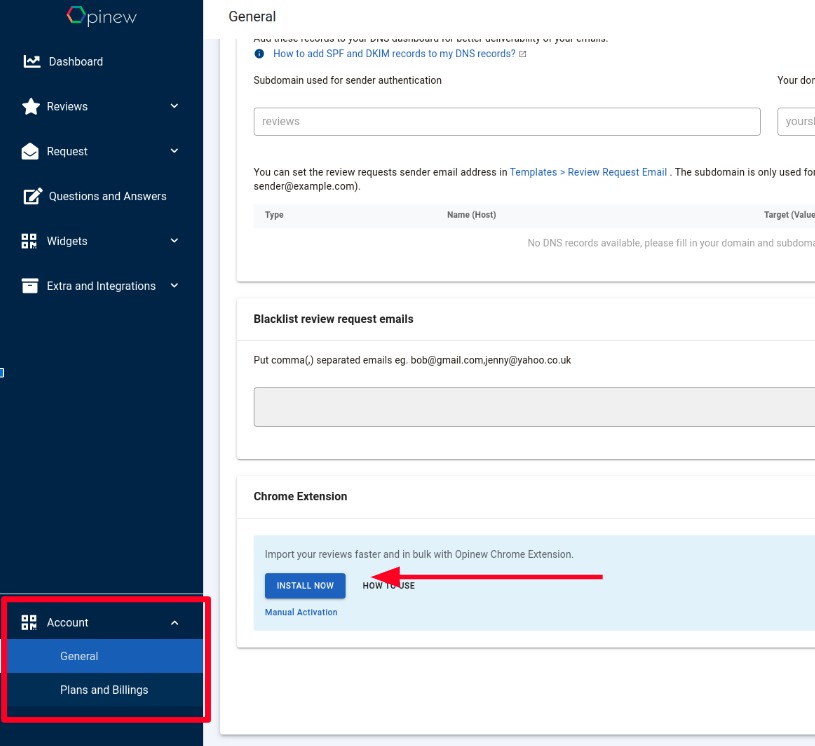Focus the subdomain 'reviews' input field

(x=507, y=122)
